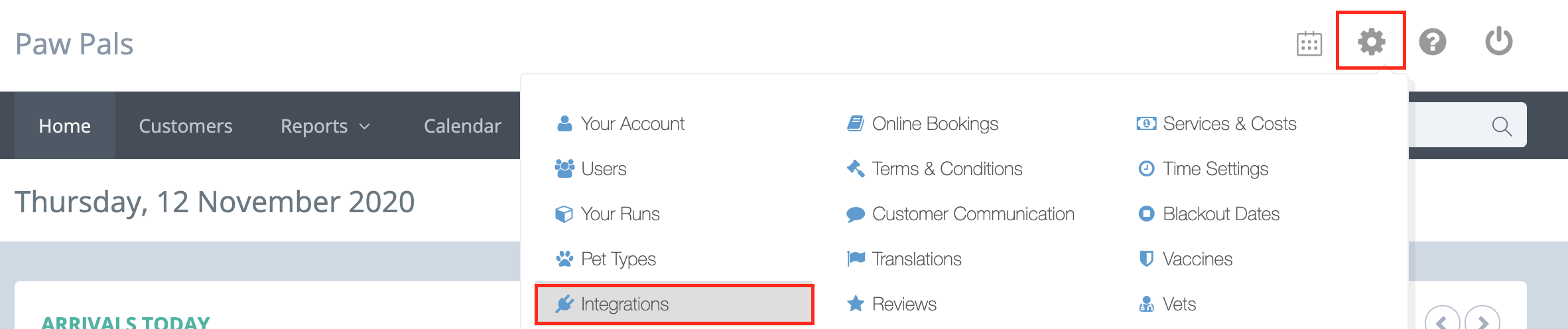This screenshot has height=329, width=1568.
Task: Select Services & Costs option
Action: pyautogui.click(x=1216, y=123)
